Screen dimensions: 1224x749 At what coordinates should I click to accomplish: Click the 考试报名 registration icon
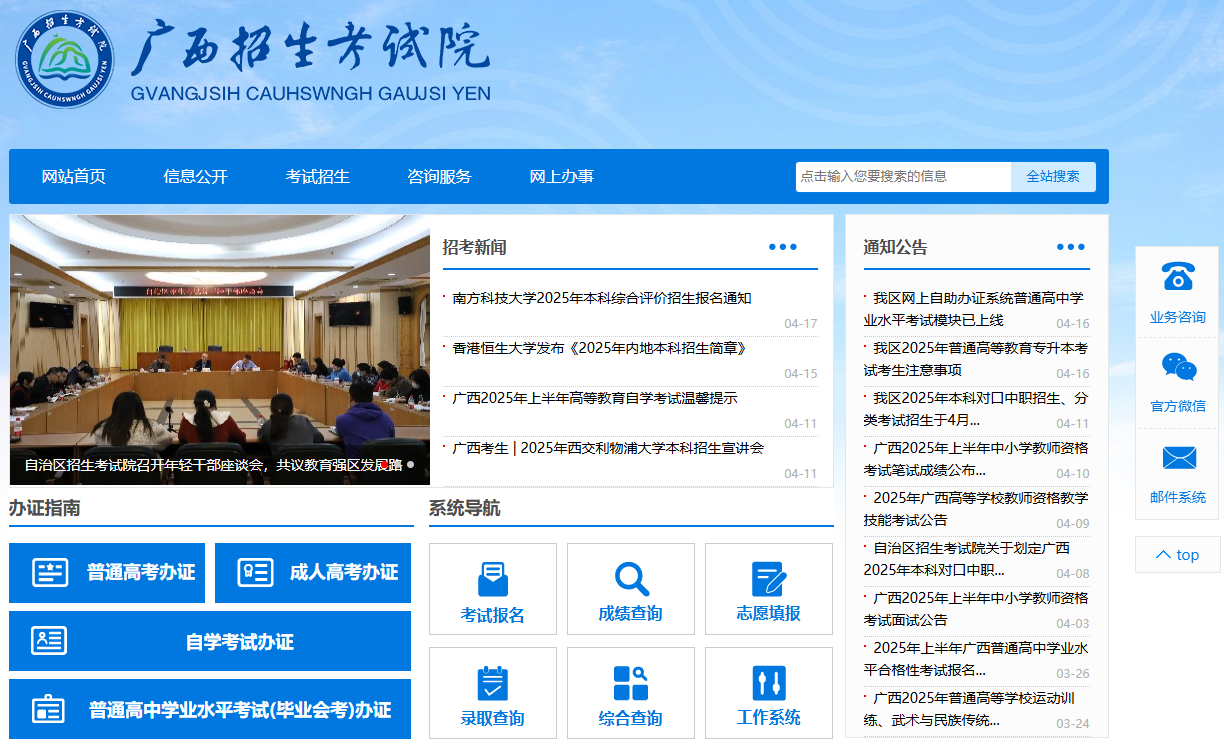tap(492, 579)
